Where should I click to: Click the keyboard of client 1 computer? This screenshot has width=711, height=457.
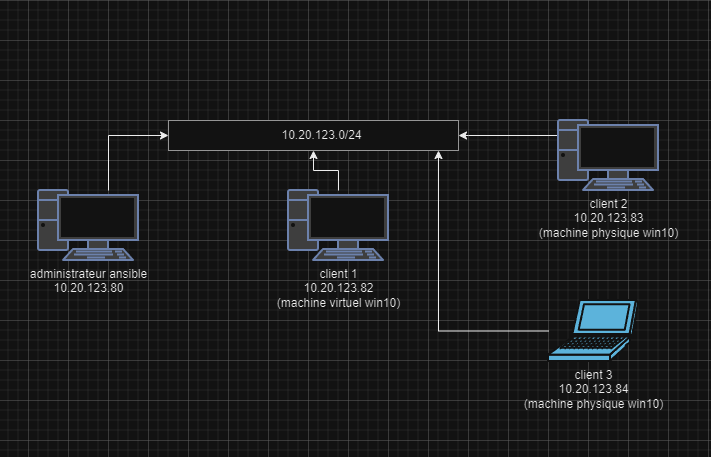click(x=348, y=254)
